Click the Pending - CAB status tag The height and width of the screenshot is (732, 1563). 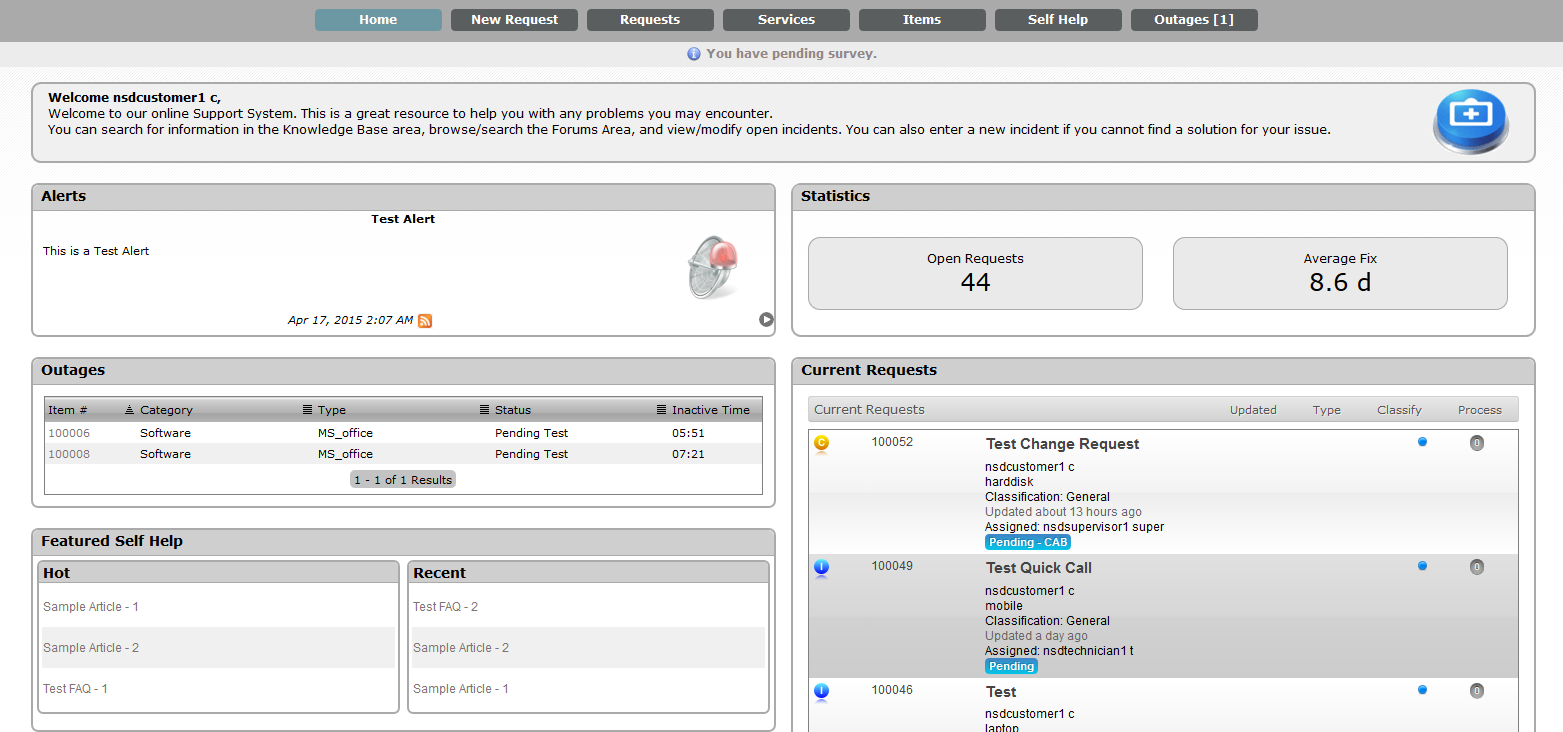coord(1028,542)
